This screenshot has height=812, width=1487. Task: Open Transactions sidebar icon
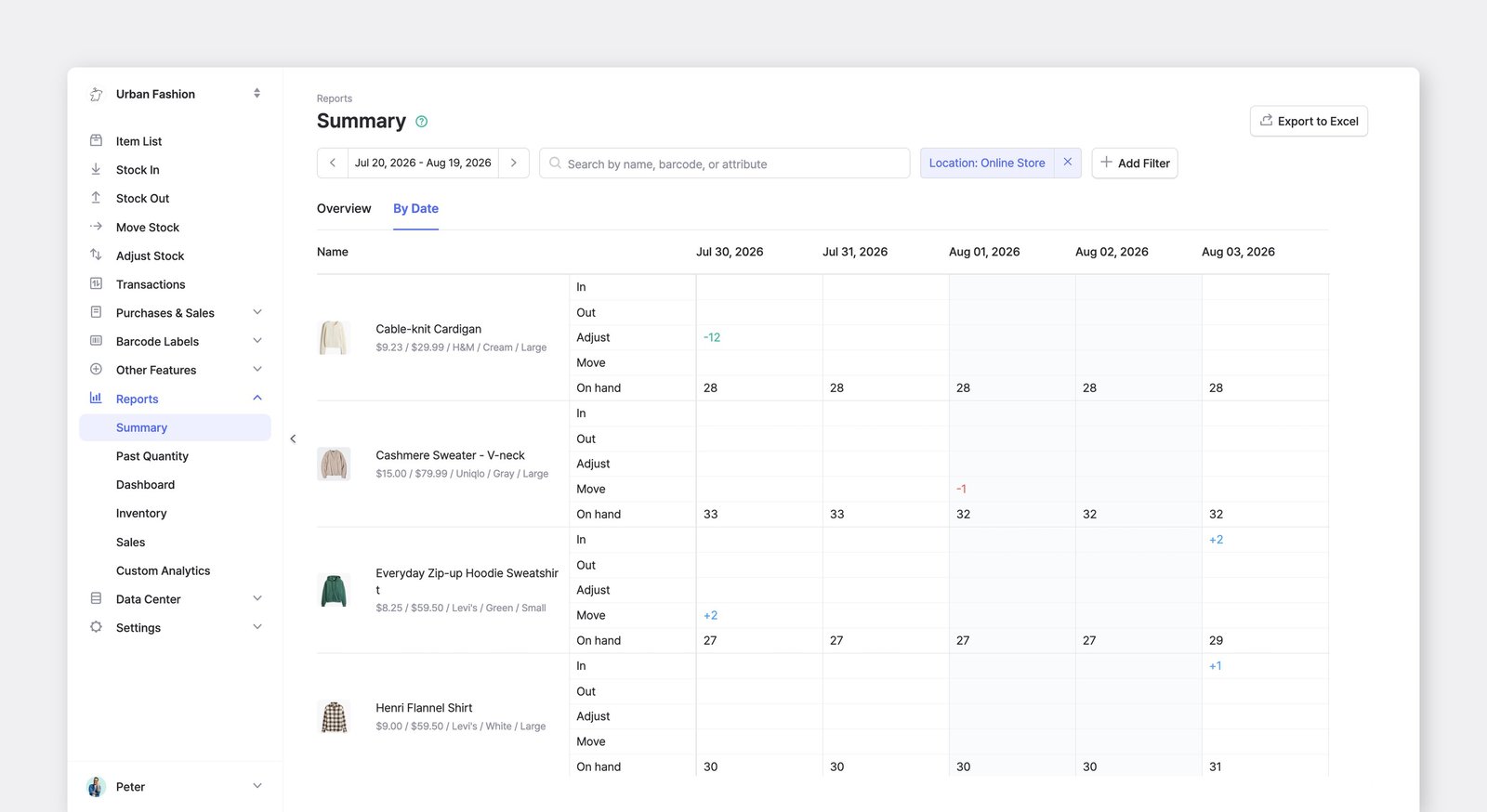96,283
